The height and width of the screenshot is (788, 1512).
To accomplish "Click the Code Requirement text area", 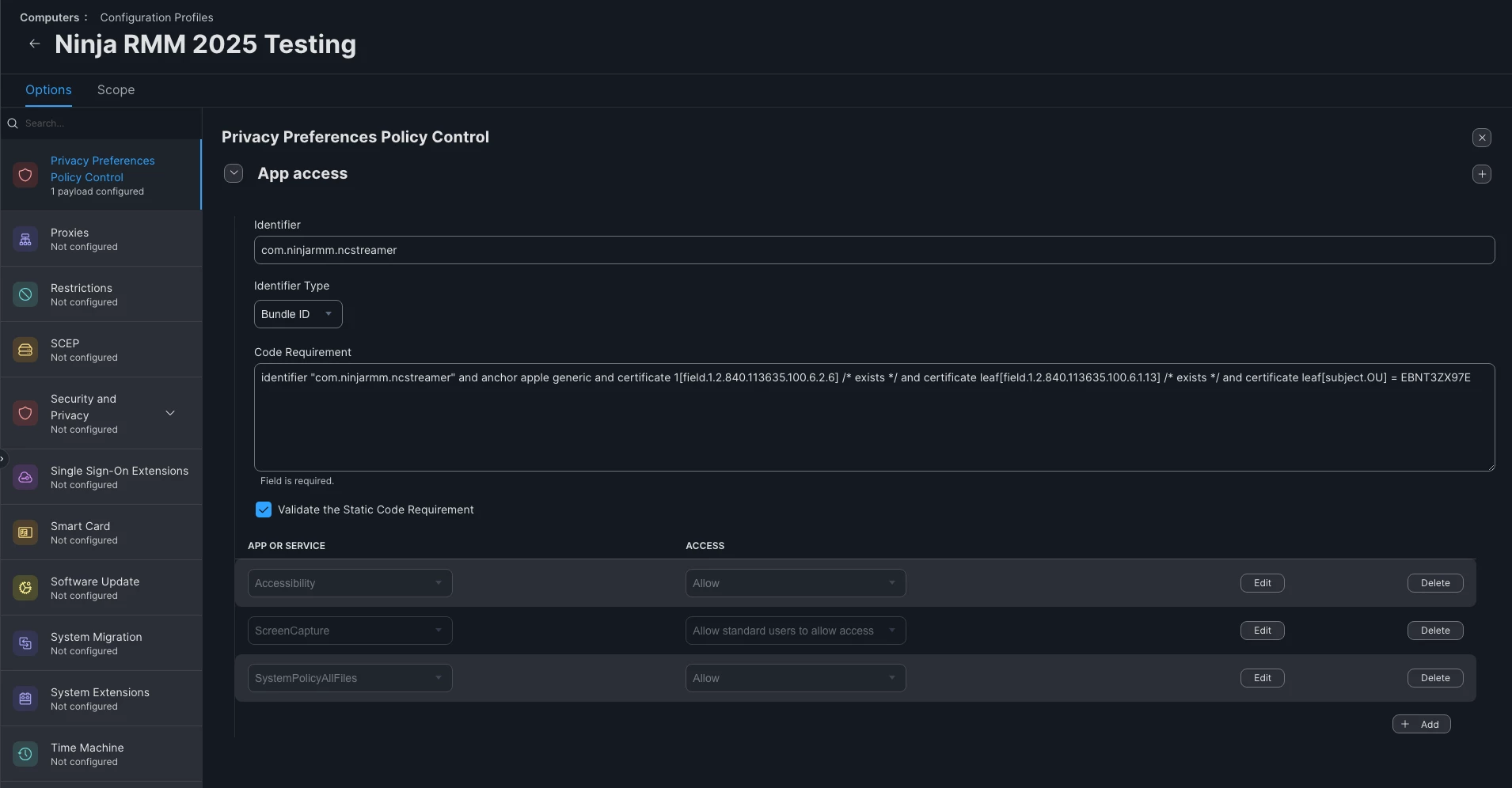I will (874, 417).
